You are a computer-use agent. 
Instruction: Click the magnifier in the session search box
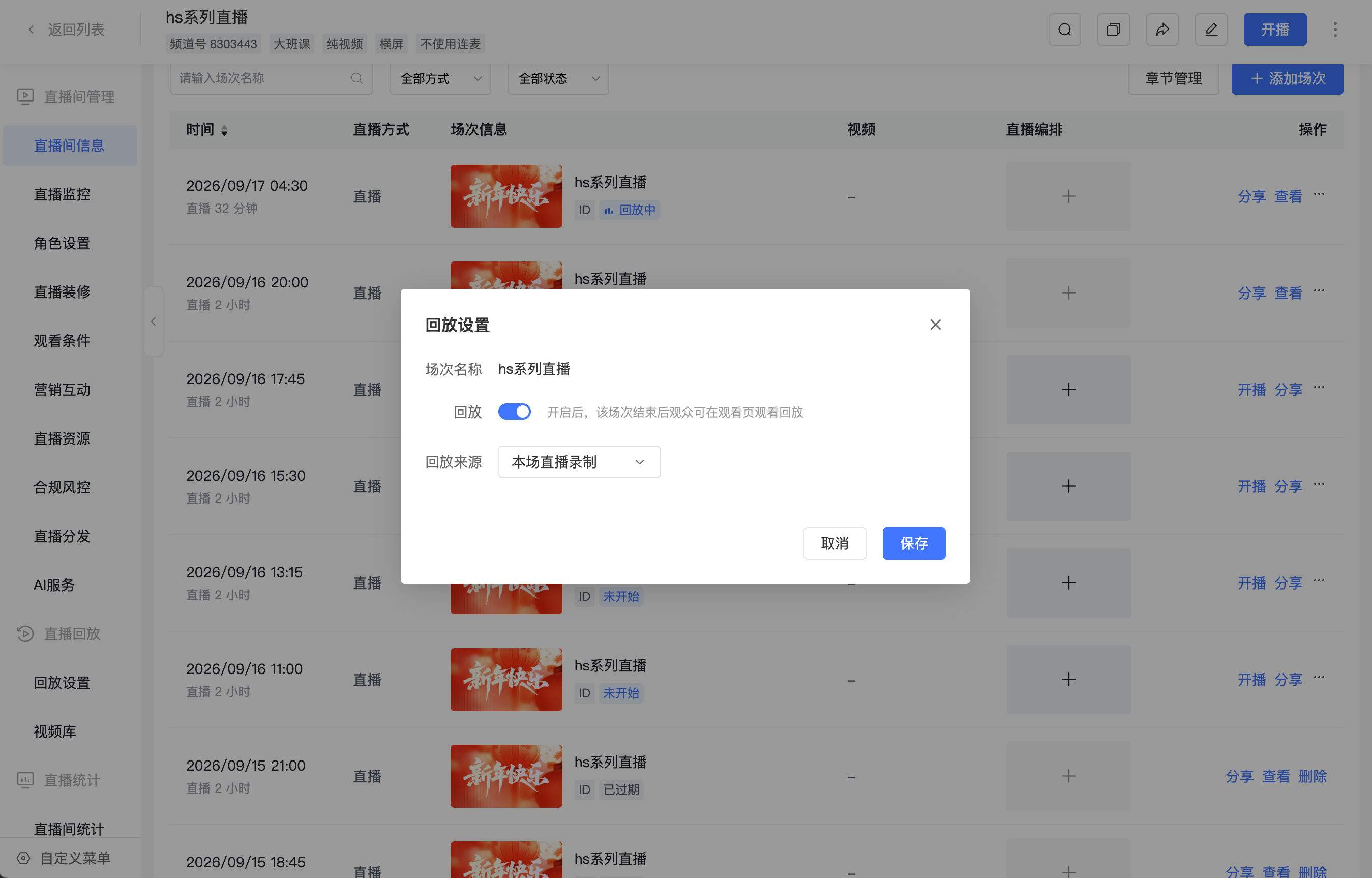[x=356, y=79]
